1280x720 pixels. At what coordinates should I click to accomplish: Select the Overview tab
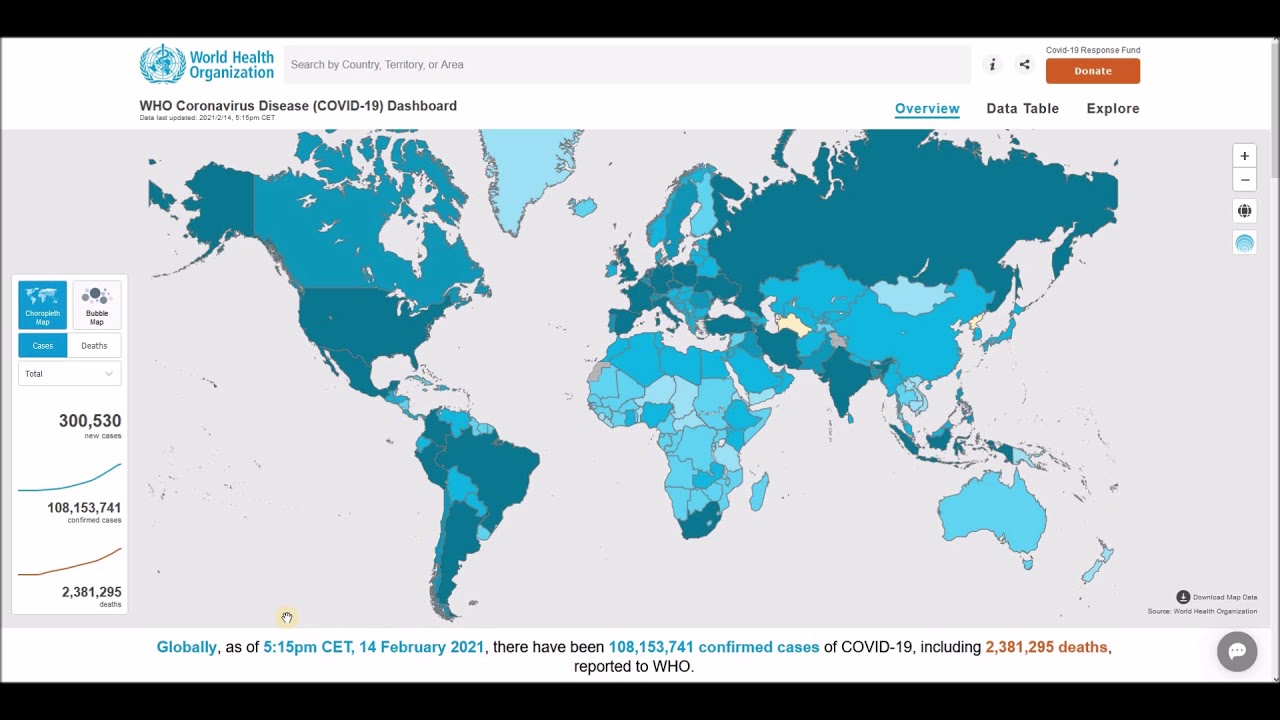(x=926, y=108)
